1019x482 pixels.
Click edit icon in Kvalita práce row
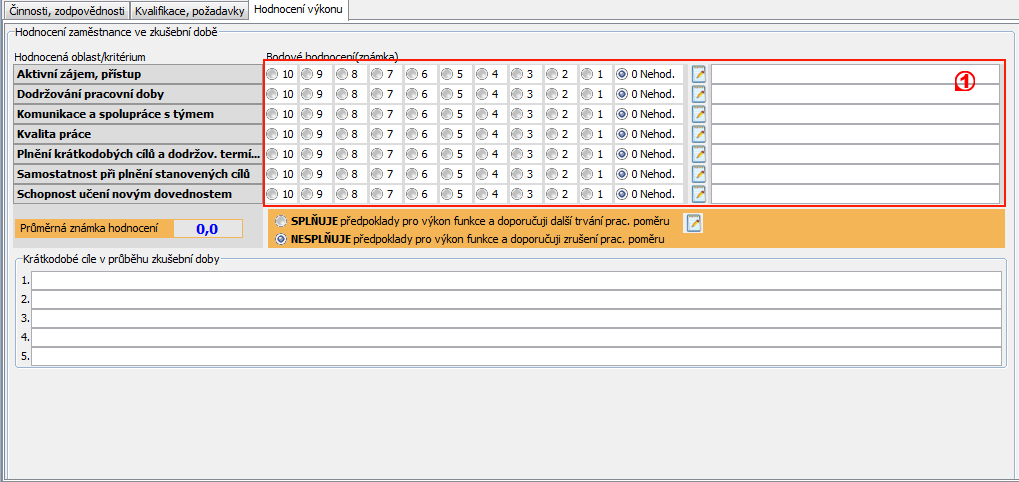[699, 134]
